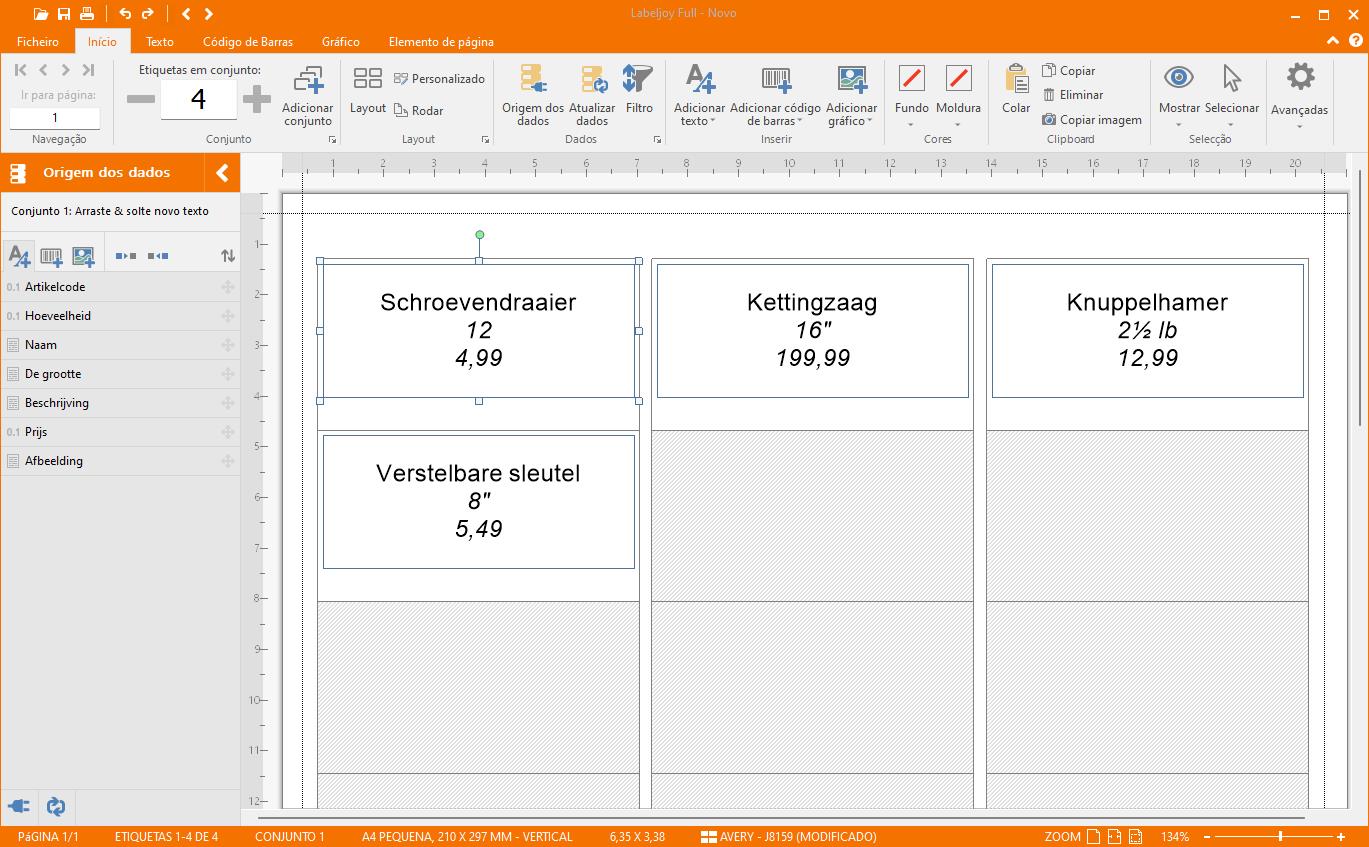Switch to the Código de Barras tab
Screen dimensions: 1369x847
click(x=248, y=42)
